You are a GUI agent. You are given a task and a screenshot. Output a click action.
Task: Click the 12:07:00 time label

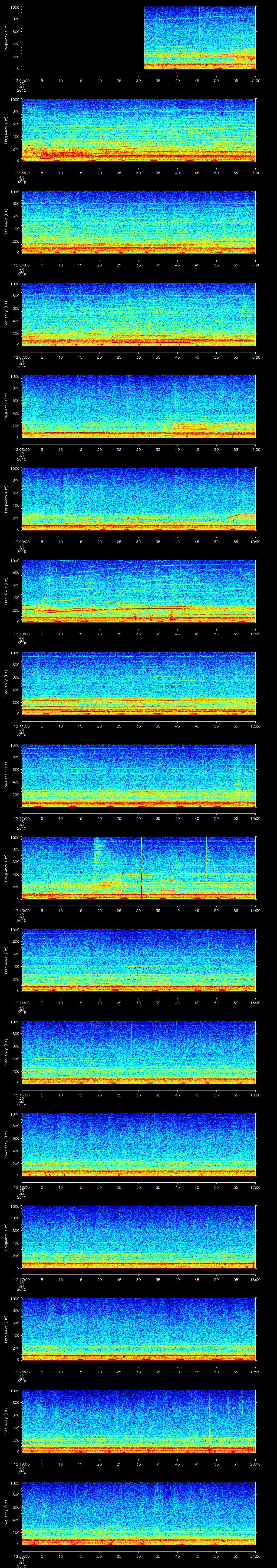[21, 357]
